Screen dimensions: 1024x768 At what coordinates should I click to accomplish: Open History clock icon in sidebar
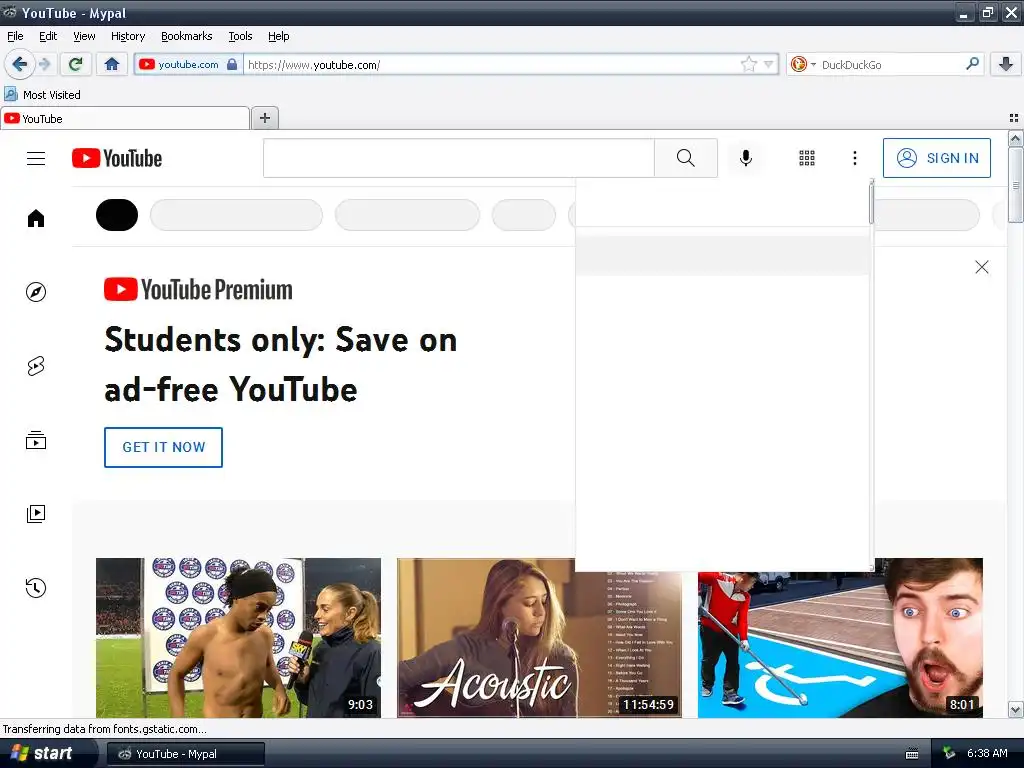(36, 588)
